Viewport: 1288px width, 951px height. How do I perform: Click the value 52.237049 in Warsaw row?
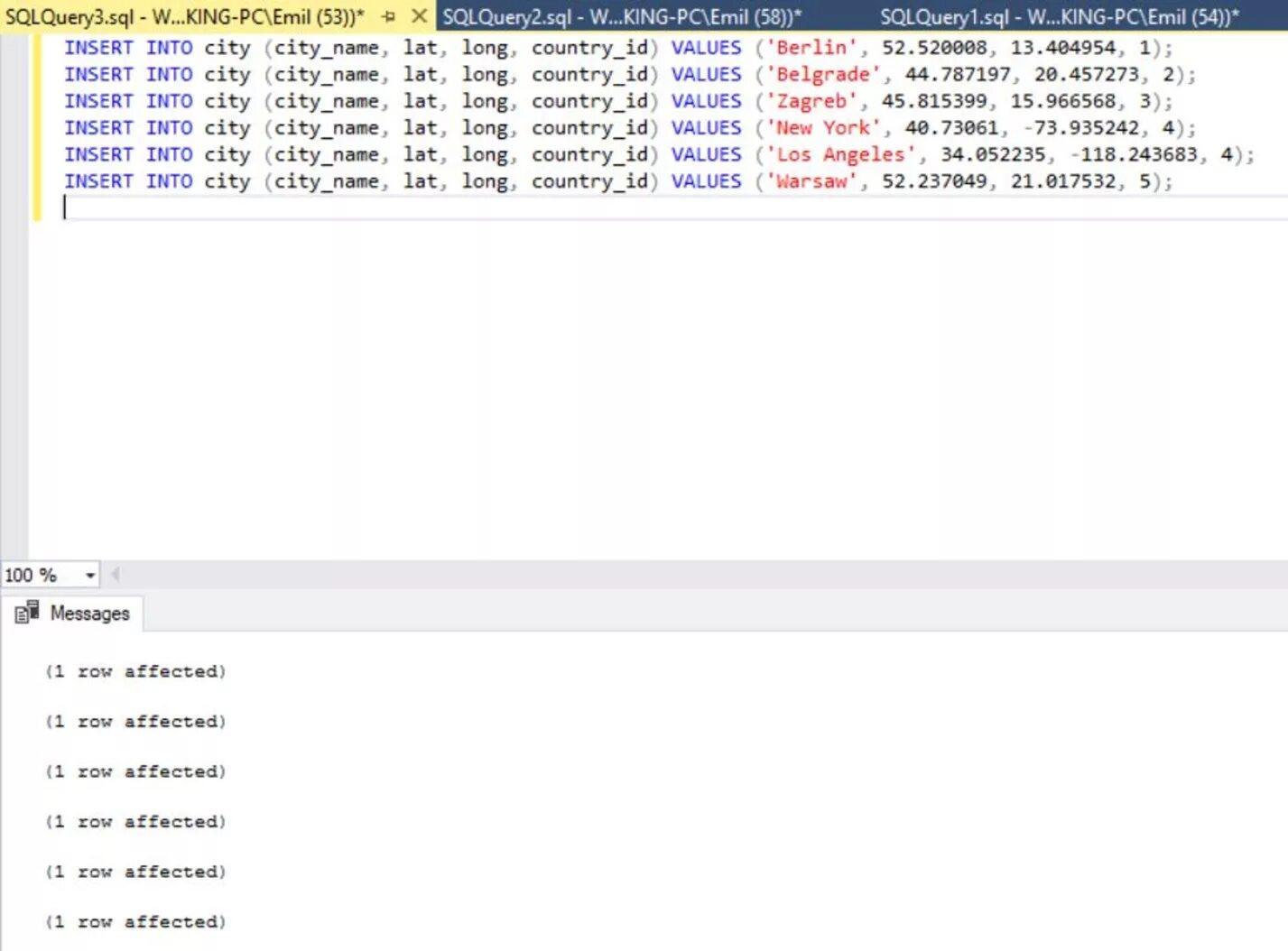(934, 181)
